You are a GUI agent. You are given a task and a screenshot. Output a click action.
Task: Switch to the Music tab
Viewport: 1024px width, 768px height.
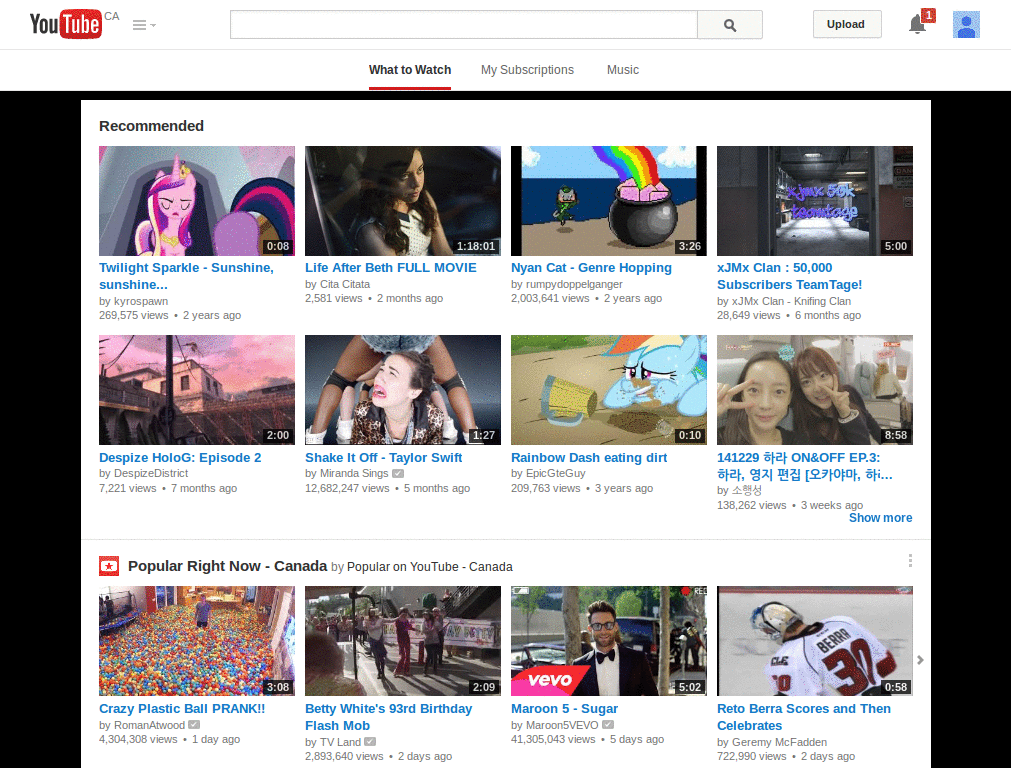click(x=622, y=70)
